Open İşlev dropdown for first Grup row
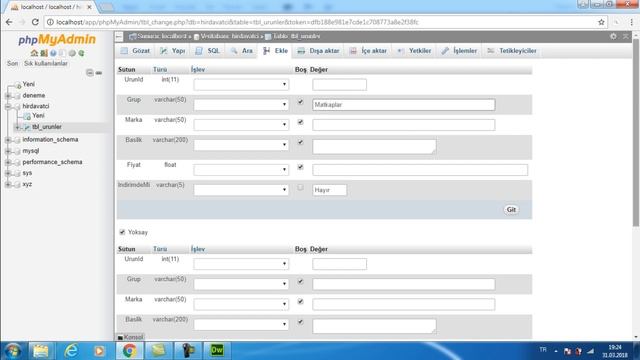Screen dimensions: 640x360 (241, 104)
